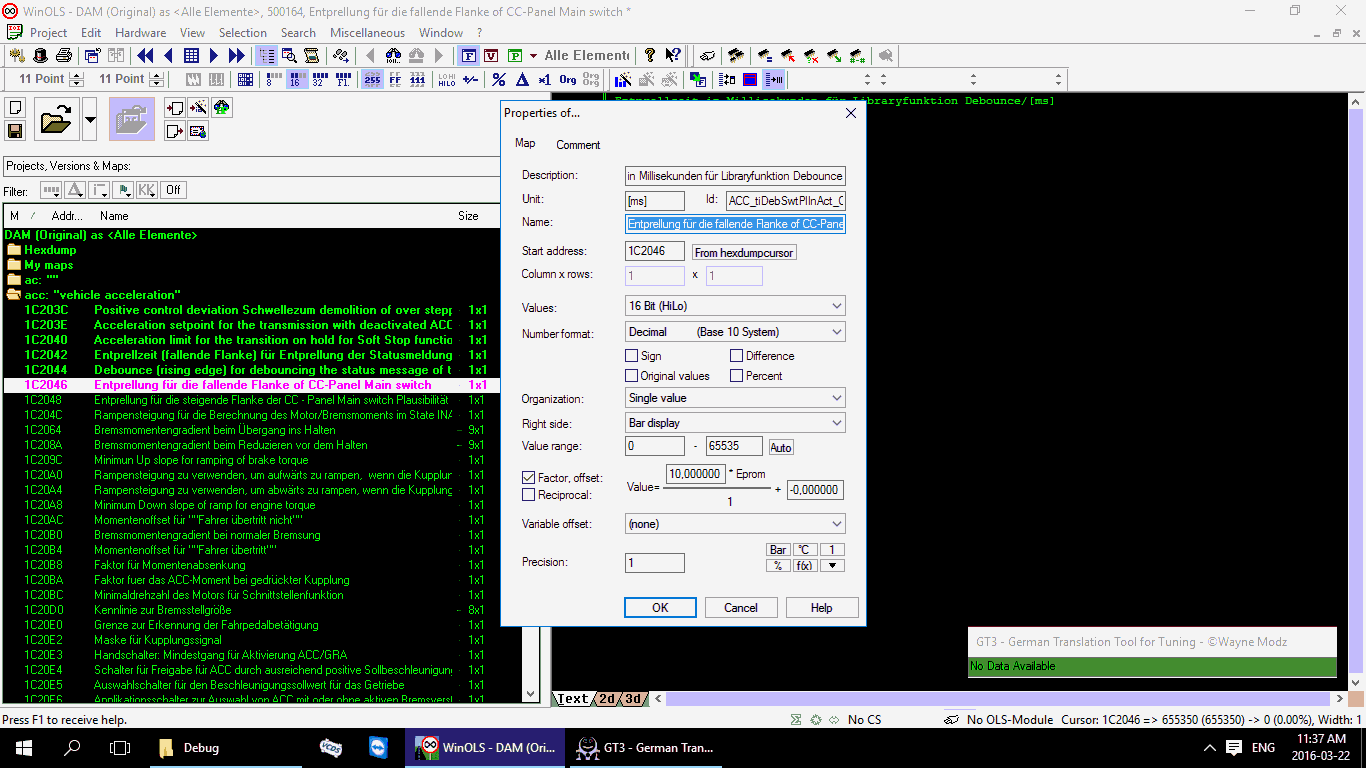This screenshot has width=1366, height=768.
Task: Select the 32 bit display mode icon
Action: point(318,79)
